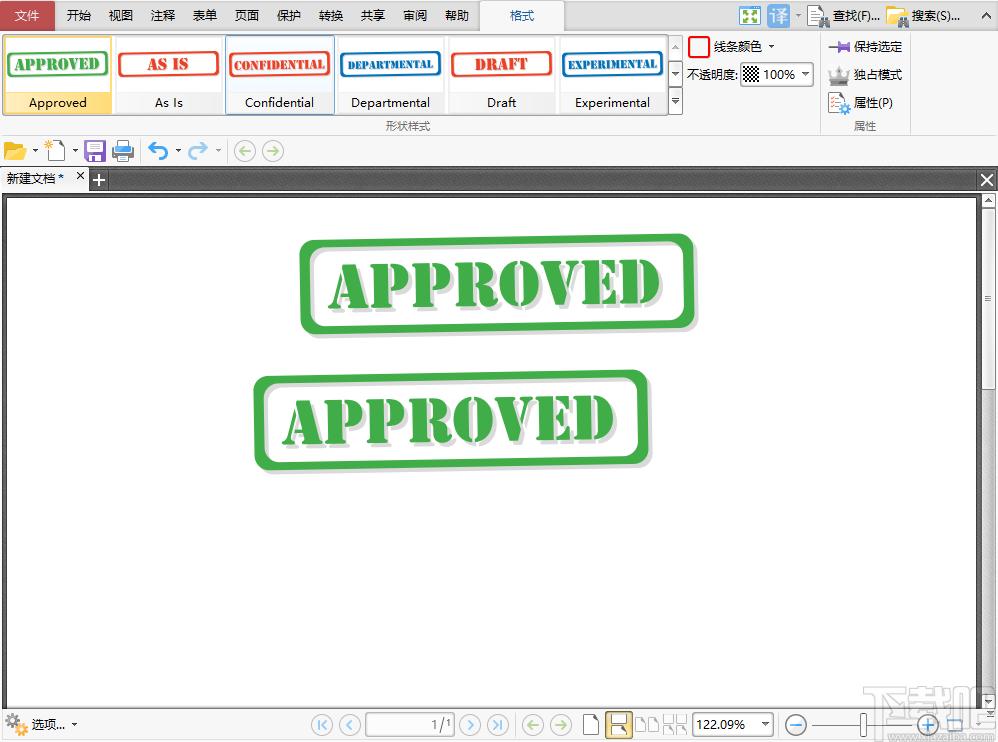Click the full screen icon at top

tap(749, 16)
